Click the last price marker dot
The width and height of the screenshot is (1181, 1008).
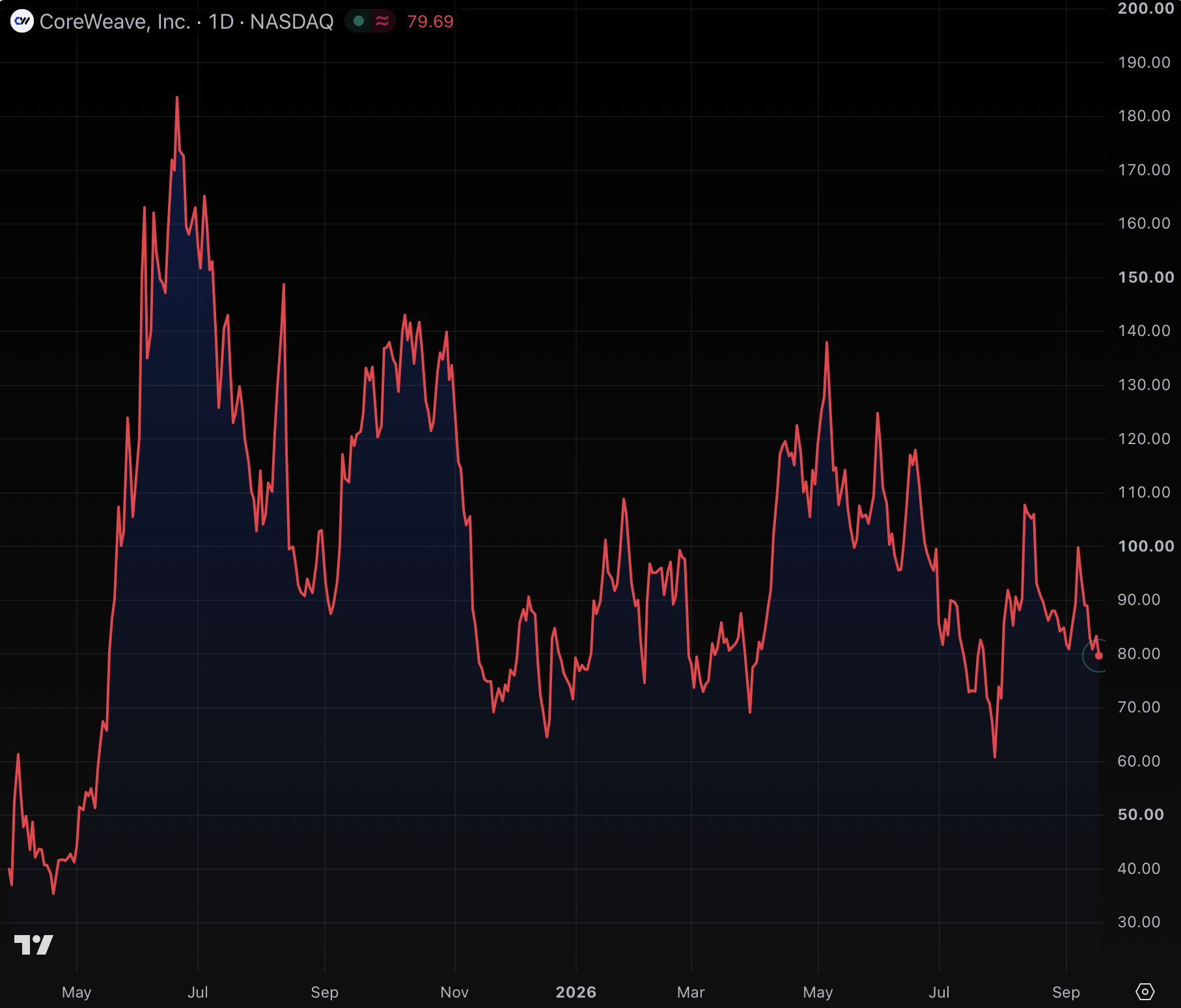point(1099,656)
